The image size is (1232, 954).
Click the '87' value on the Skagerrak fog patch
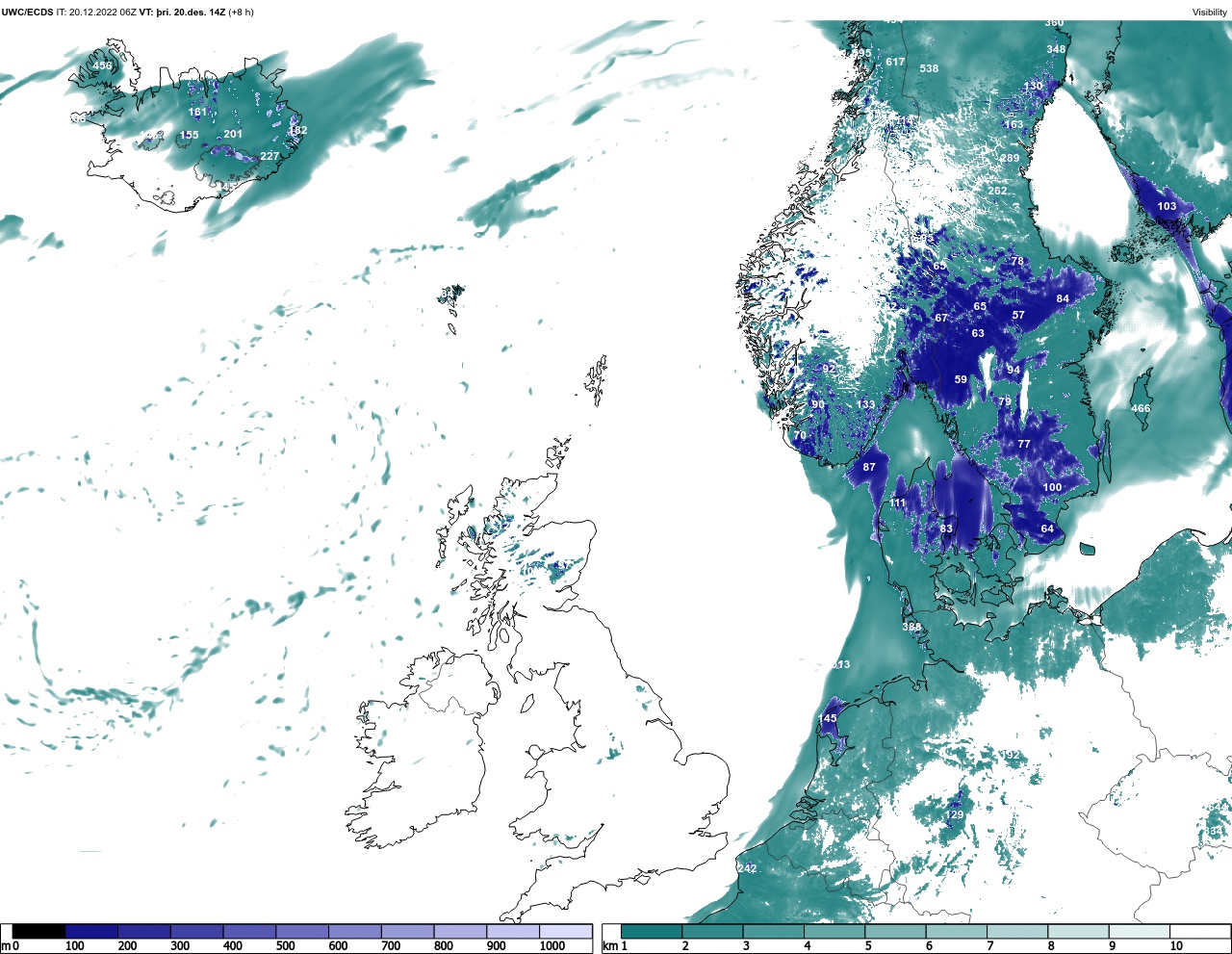869,467
